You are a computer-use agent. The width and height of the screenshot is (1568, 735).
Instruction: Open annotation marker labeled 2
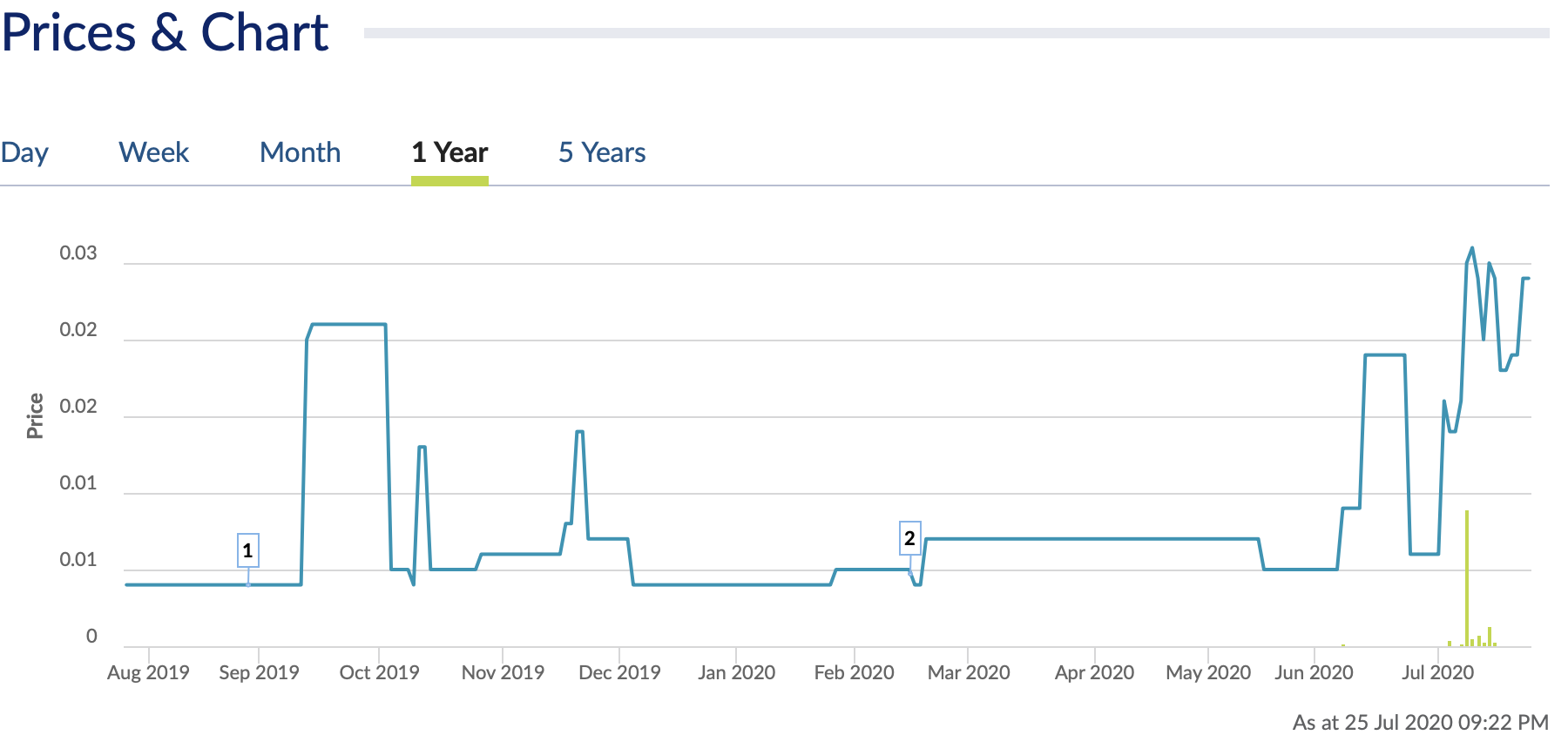pyautogui.click(x=909, y=538)
